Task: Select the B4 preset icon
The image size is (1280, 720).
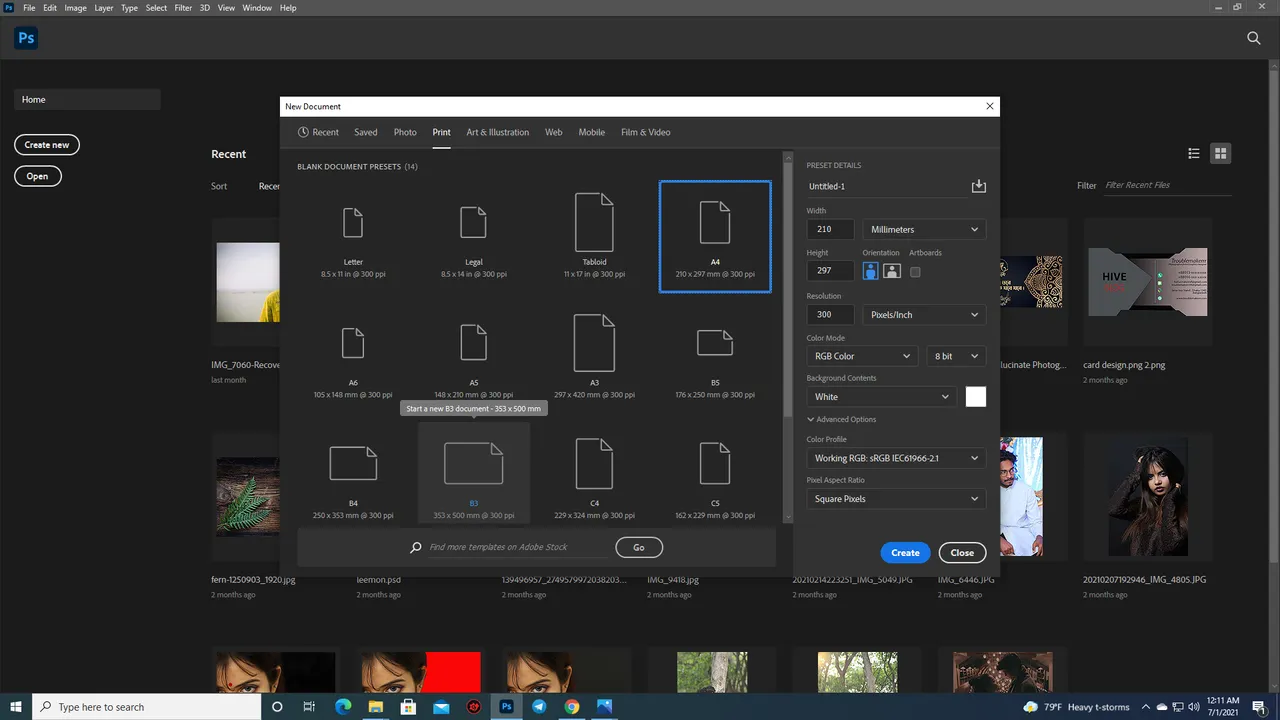Action: (x=353, y=463)
